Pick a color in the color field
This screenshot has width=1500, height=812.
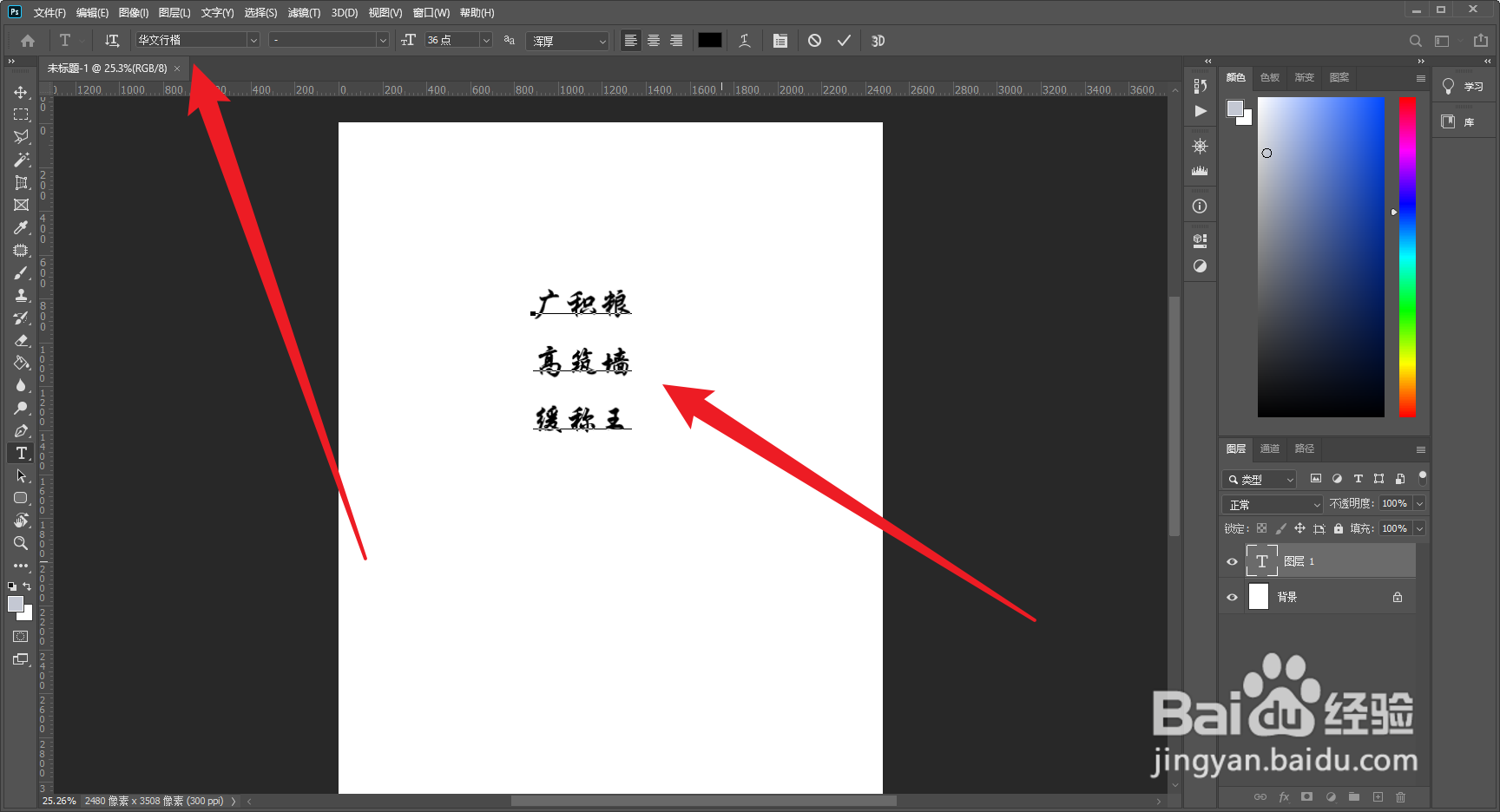(1320, 257)
